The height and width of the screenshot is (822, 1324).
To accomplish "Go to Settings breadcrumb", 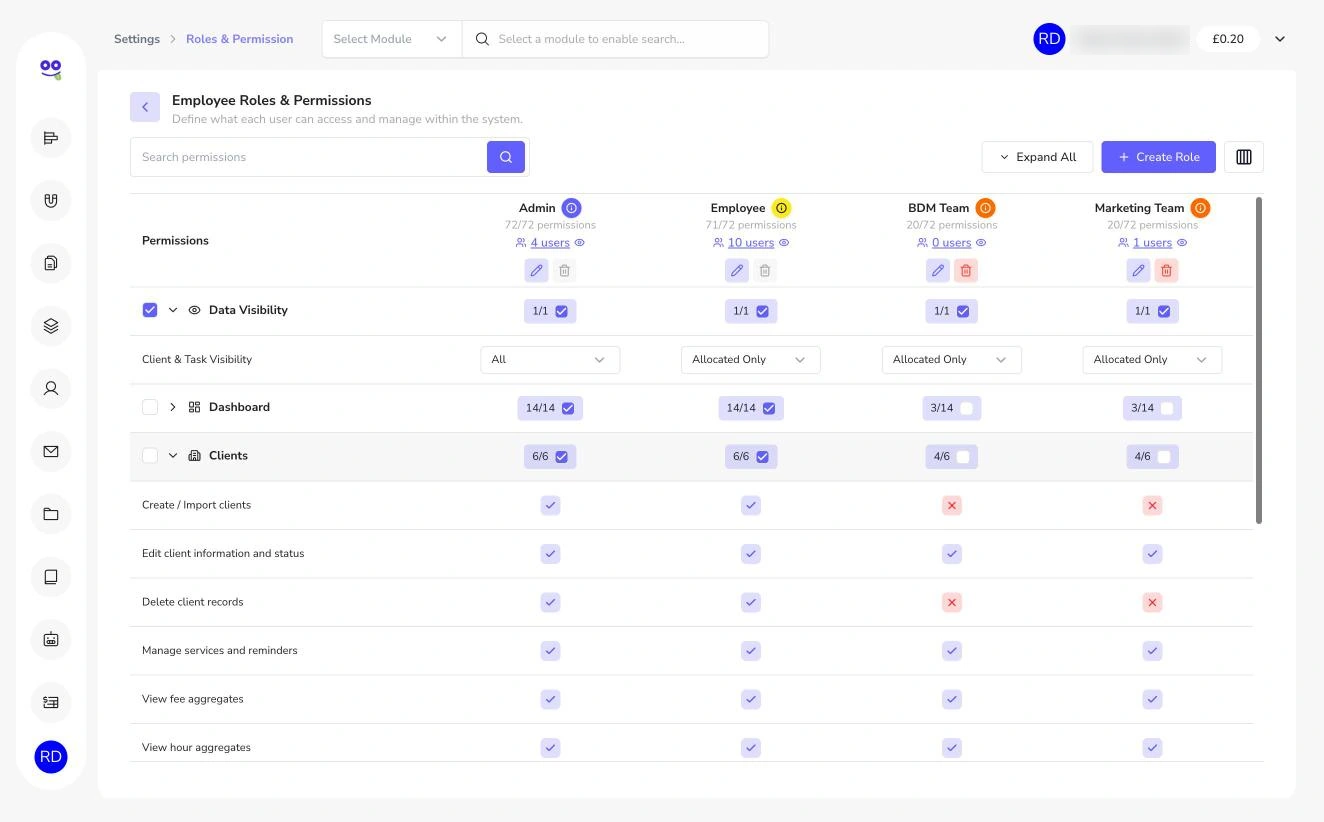I will (137, 39).
